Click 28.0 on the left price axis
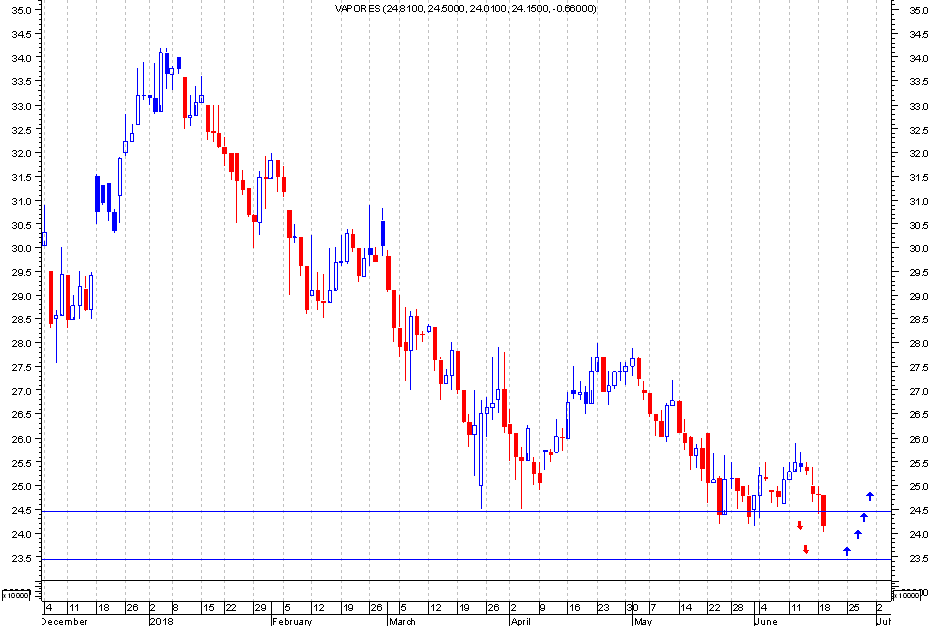 (x=21, y=343)
